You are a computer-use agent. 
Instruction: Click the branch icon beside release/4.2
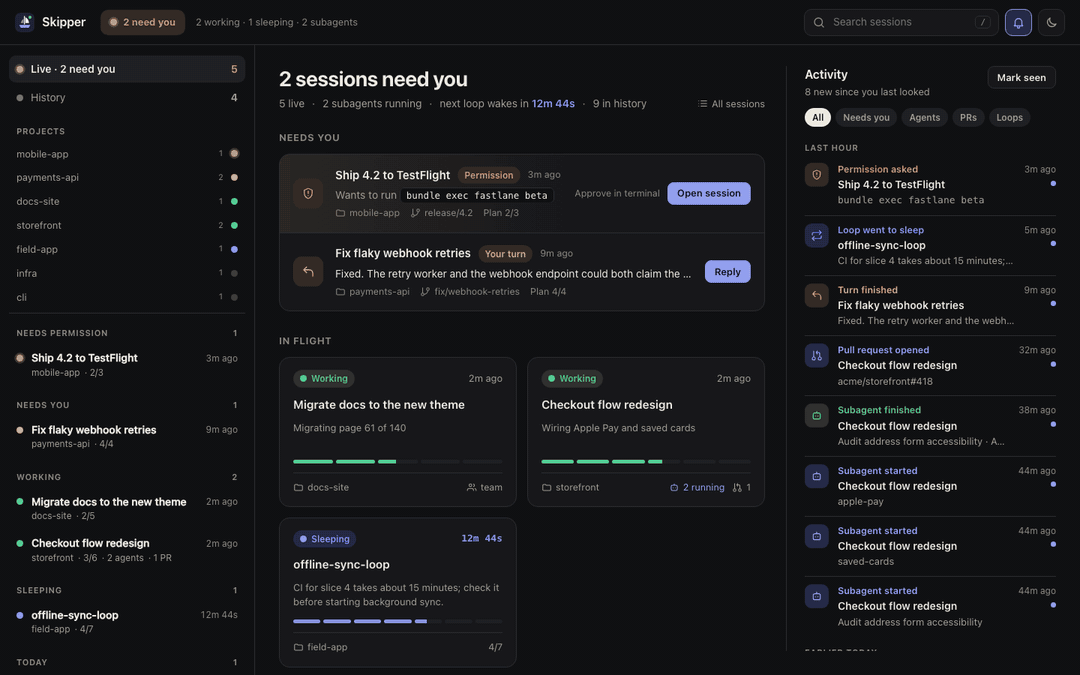tap(415, 213)
